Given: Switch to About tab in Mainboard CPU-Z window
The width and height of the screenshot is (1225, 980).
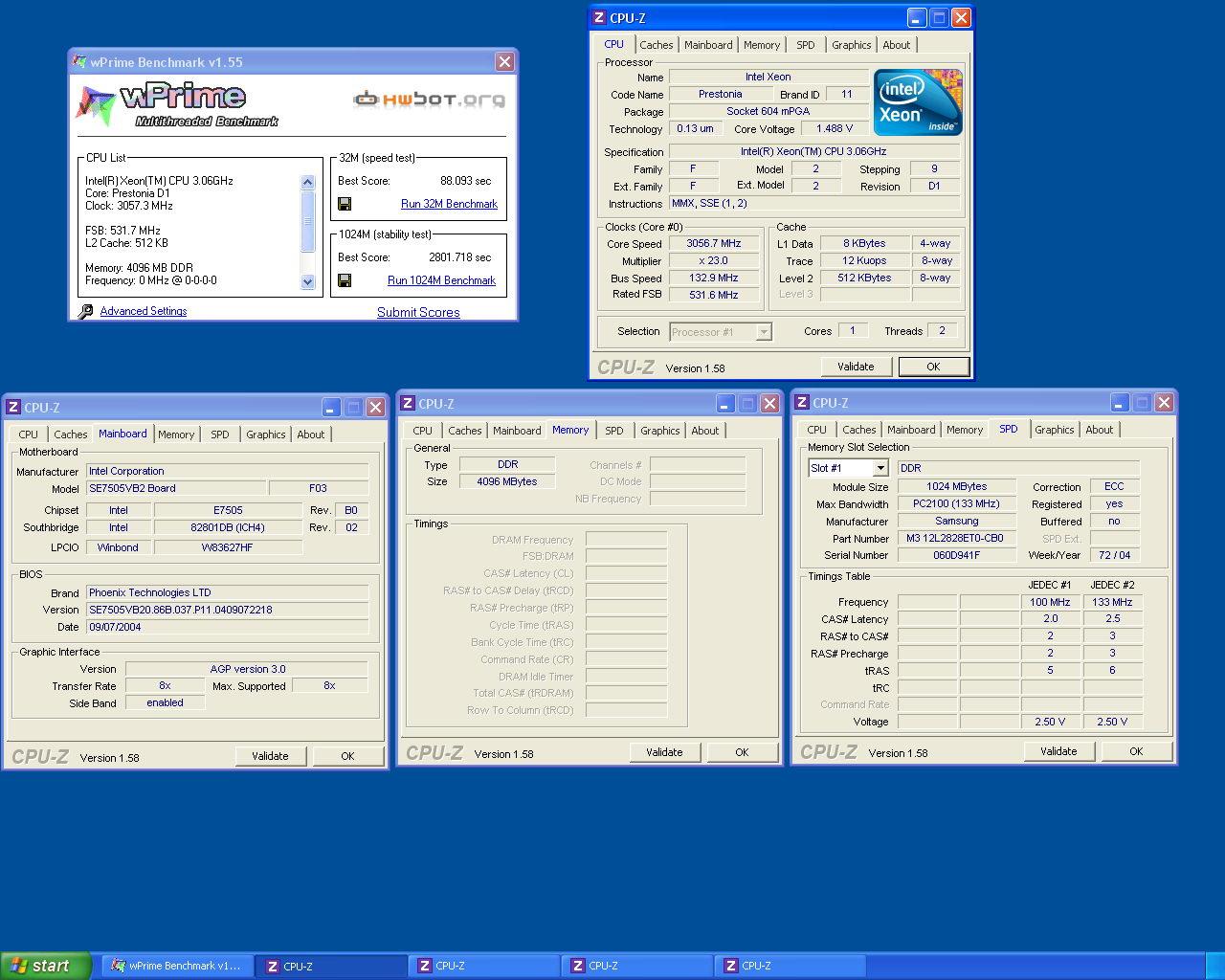Looking at the screenshot, I should [x=311, y=434].
